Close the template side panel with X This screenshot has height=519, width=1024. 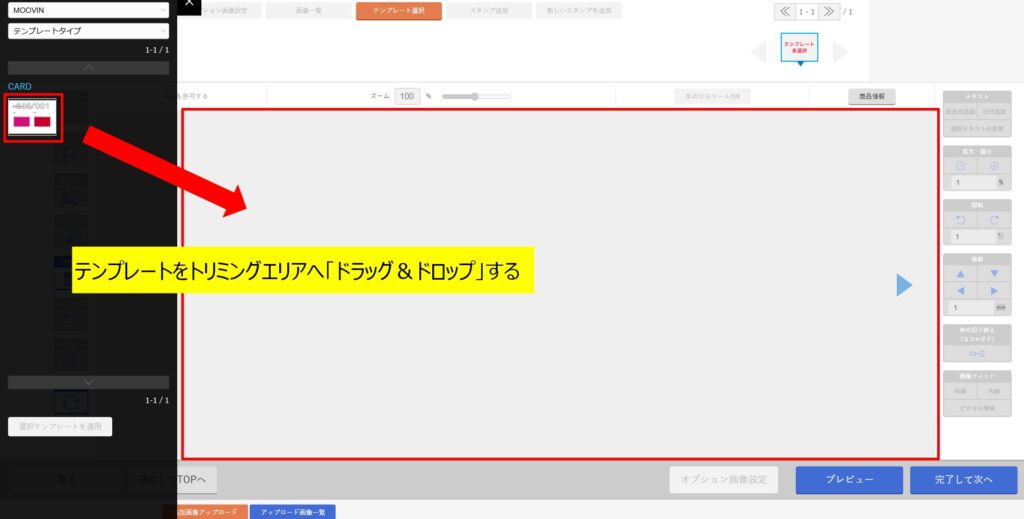point(189,4)
